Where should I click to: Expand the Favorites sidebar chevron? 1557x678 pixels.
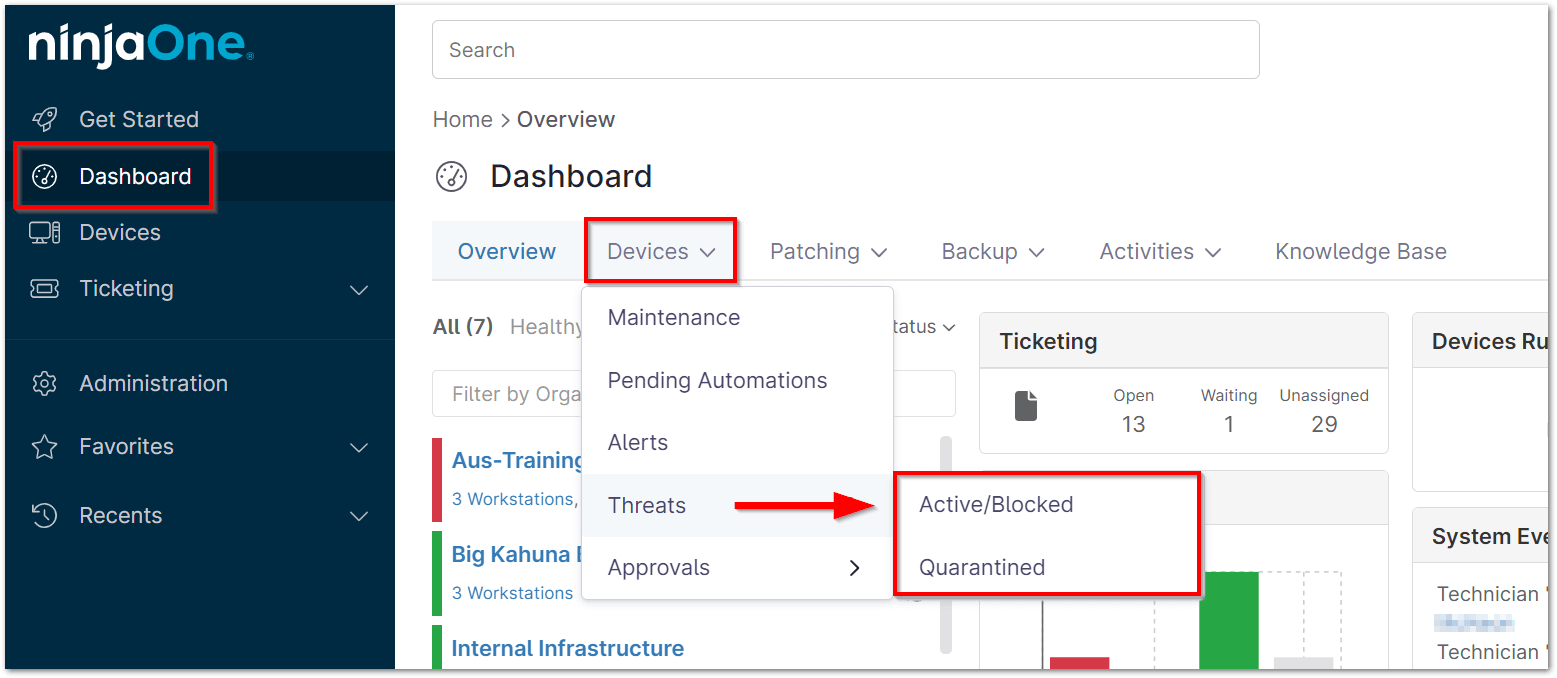point(359,448)
